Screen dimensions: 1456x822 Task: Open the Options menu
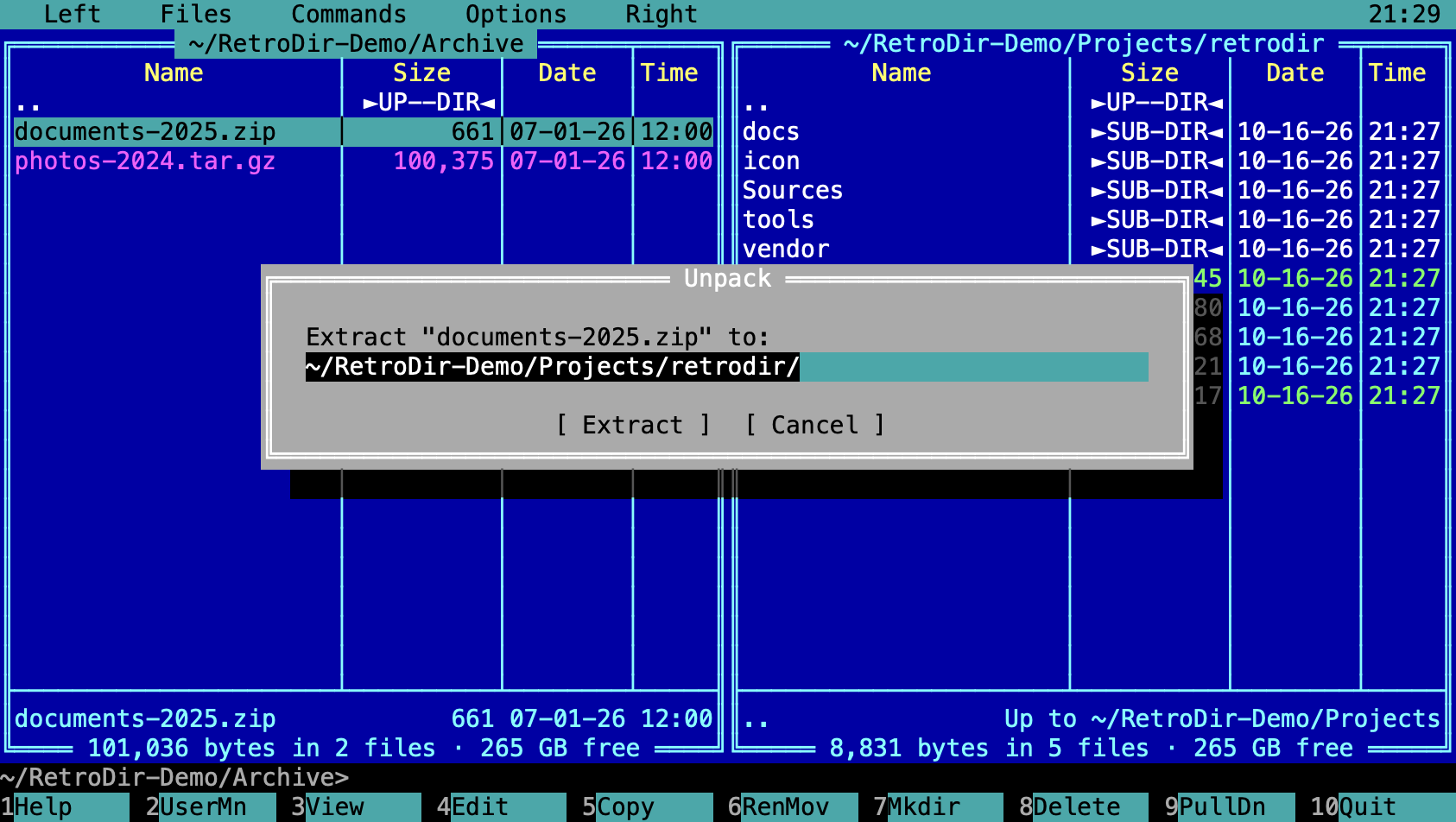tap(516, 14)
